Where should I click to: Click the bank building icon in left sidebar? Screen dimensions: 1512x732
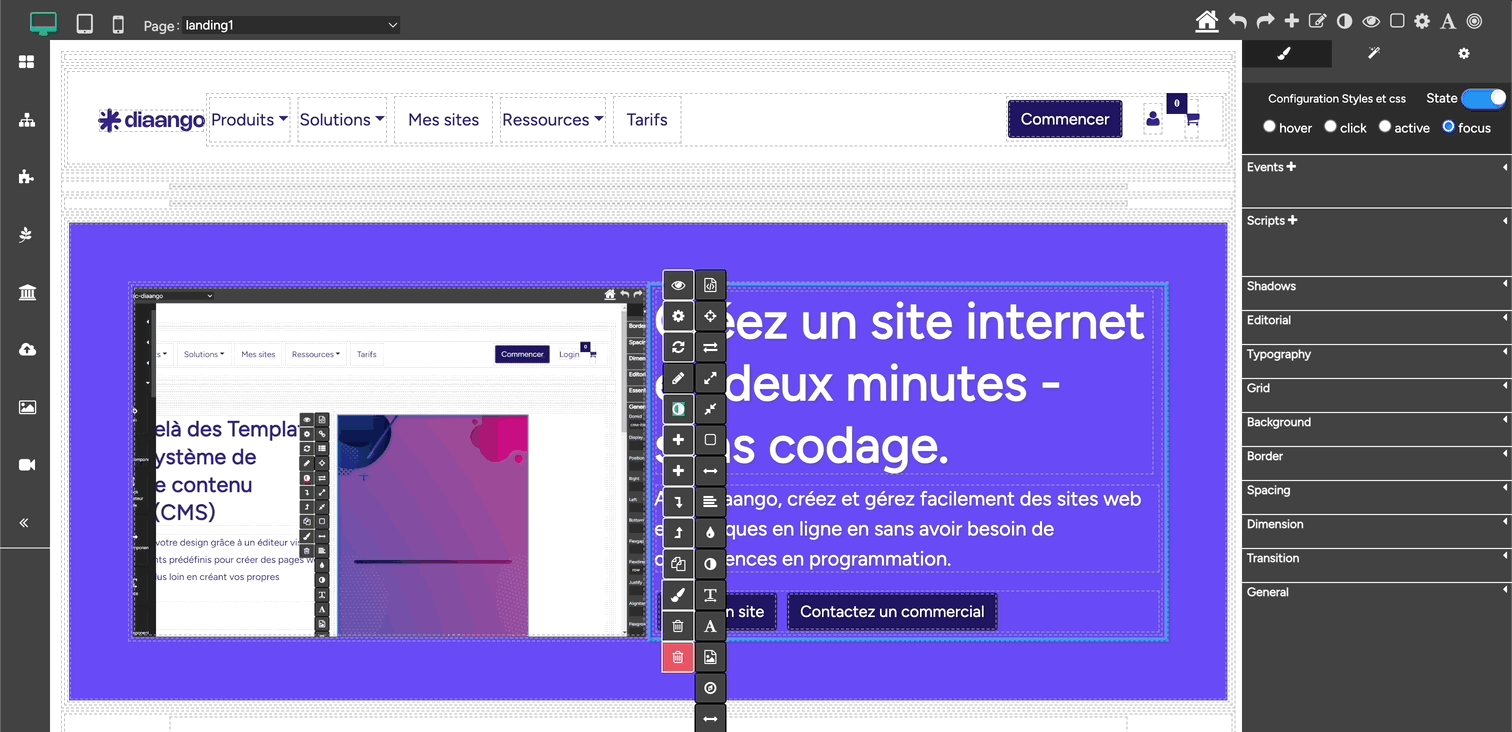pyautogui.click(x=27, y=292)
